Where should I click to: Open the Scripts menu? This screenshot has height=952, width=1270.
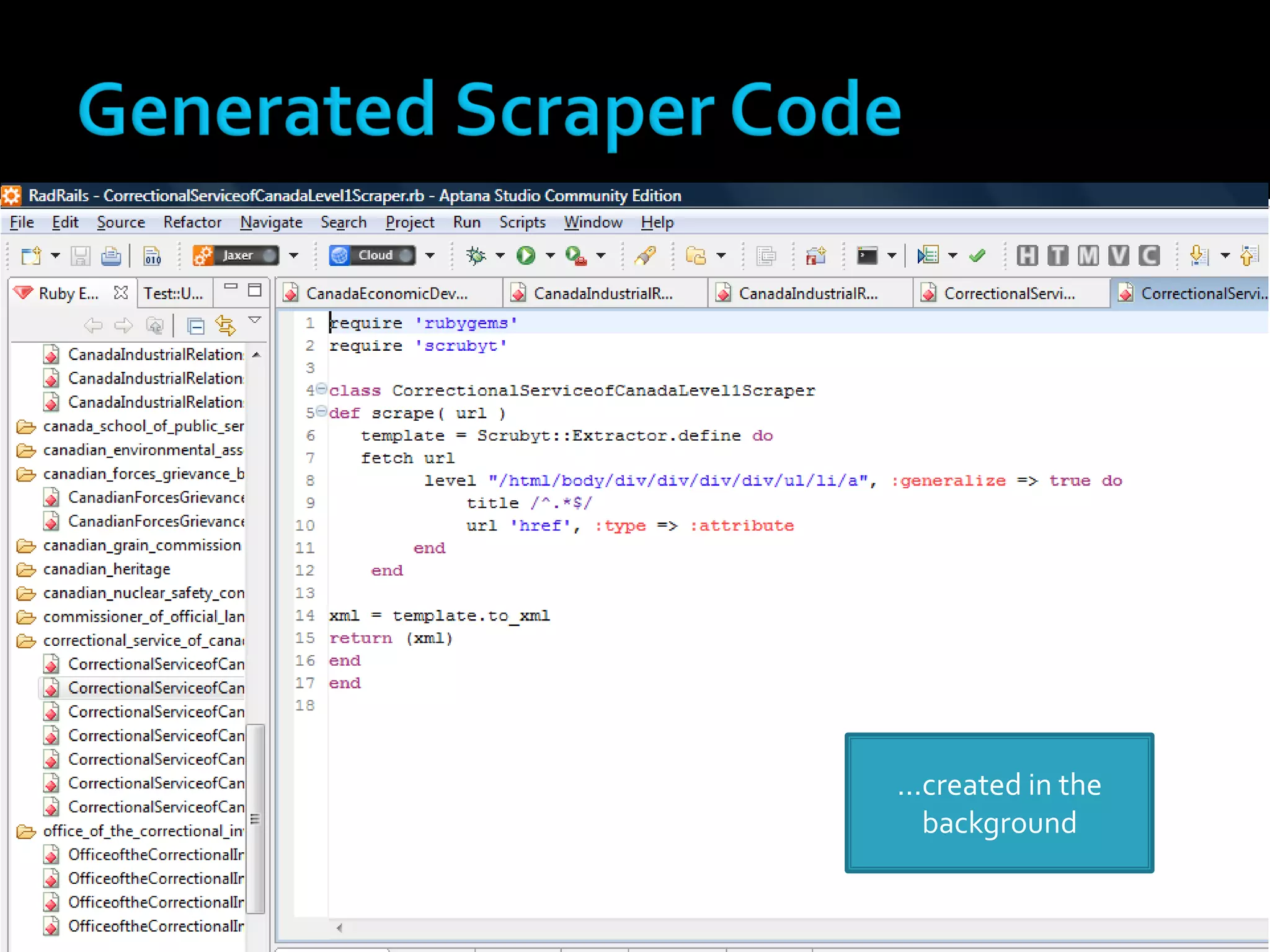coord(522,223)
